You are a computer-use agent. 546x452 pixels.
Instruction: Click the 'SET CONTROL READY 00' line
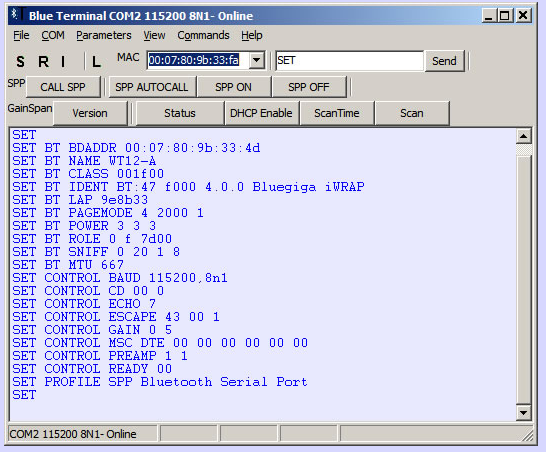click(x=92, y=369)
